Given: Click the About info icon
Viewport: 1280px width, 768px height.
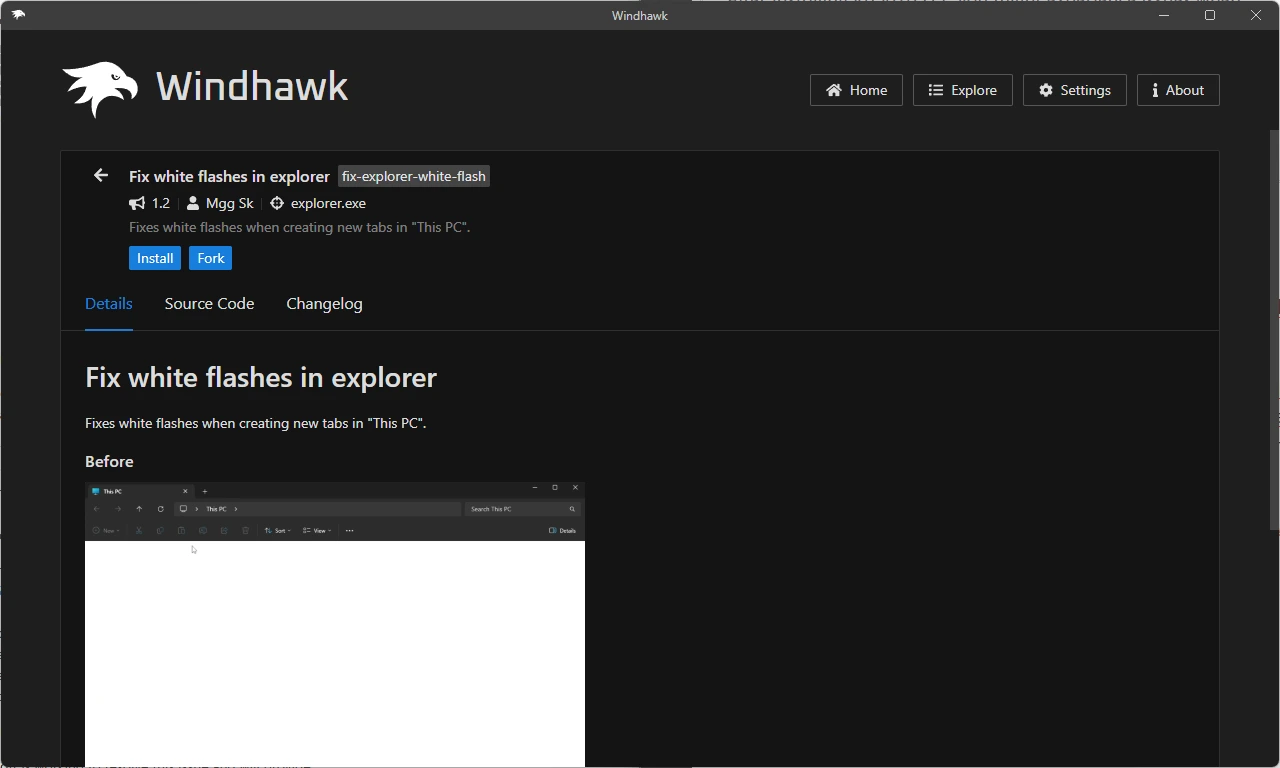Looking at the screenshot, I should (x=1157, y=90).
